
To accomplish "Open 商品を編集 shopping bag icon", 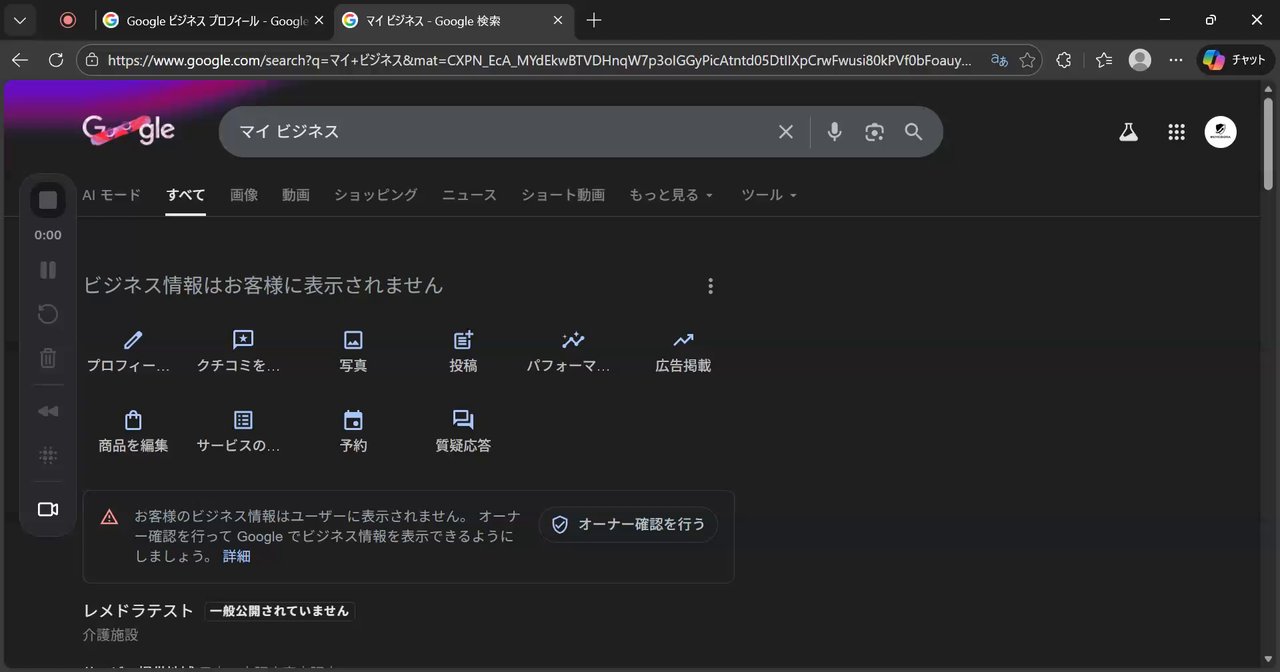I will [x=133, y=420].
